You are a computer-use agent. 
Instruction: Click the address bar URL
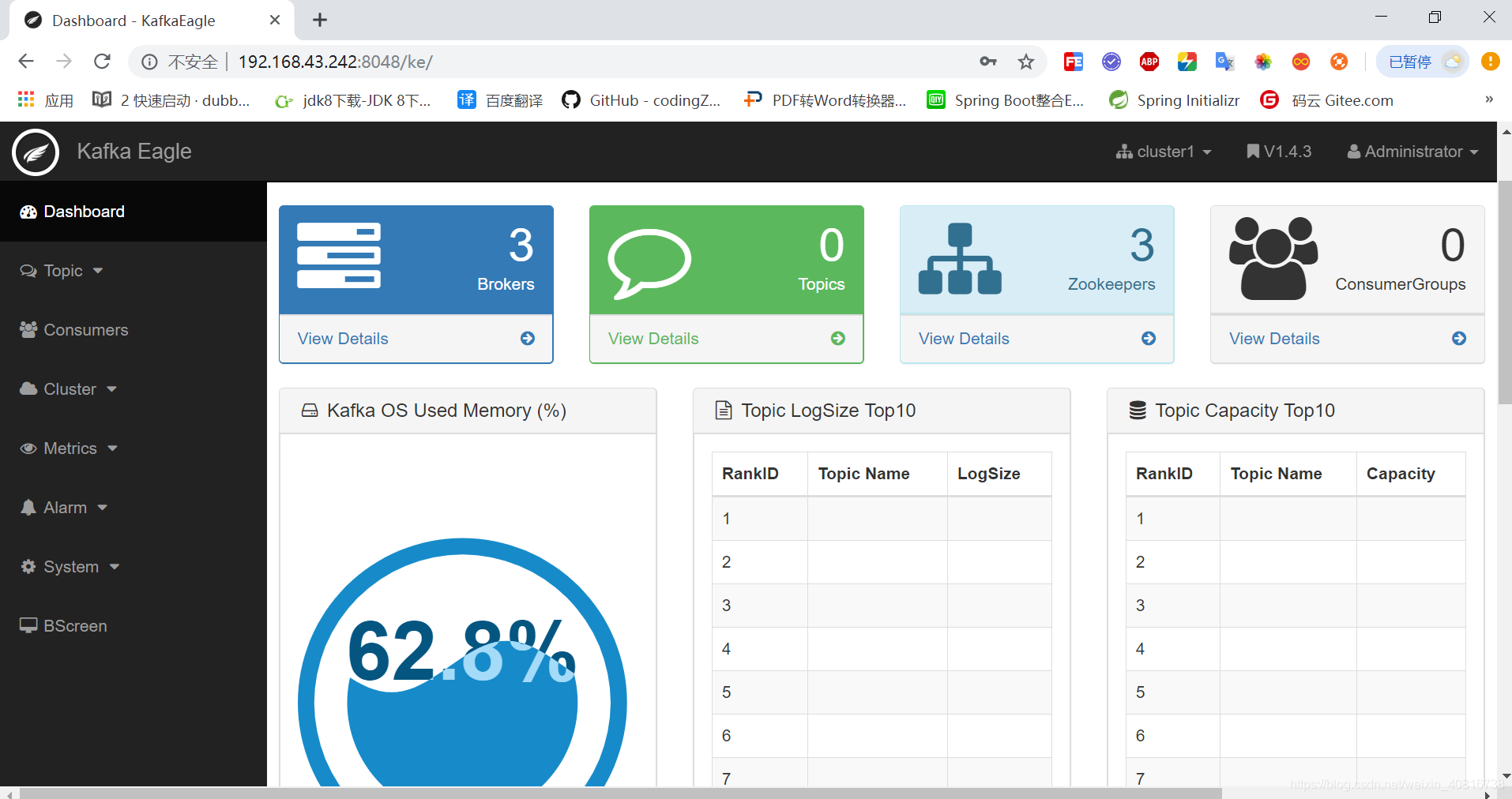[x=336, y=62]
